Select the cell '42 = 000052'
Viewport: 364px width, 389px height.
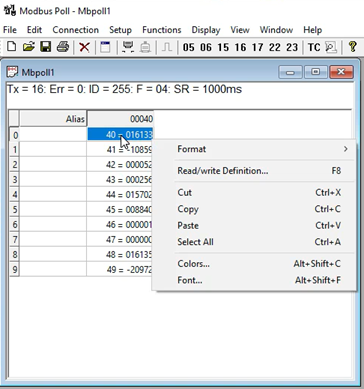[x=120, y=165]
